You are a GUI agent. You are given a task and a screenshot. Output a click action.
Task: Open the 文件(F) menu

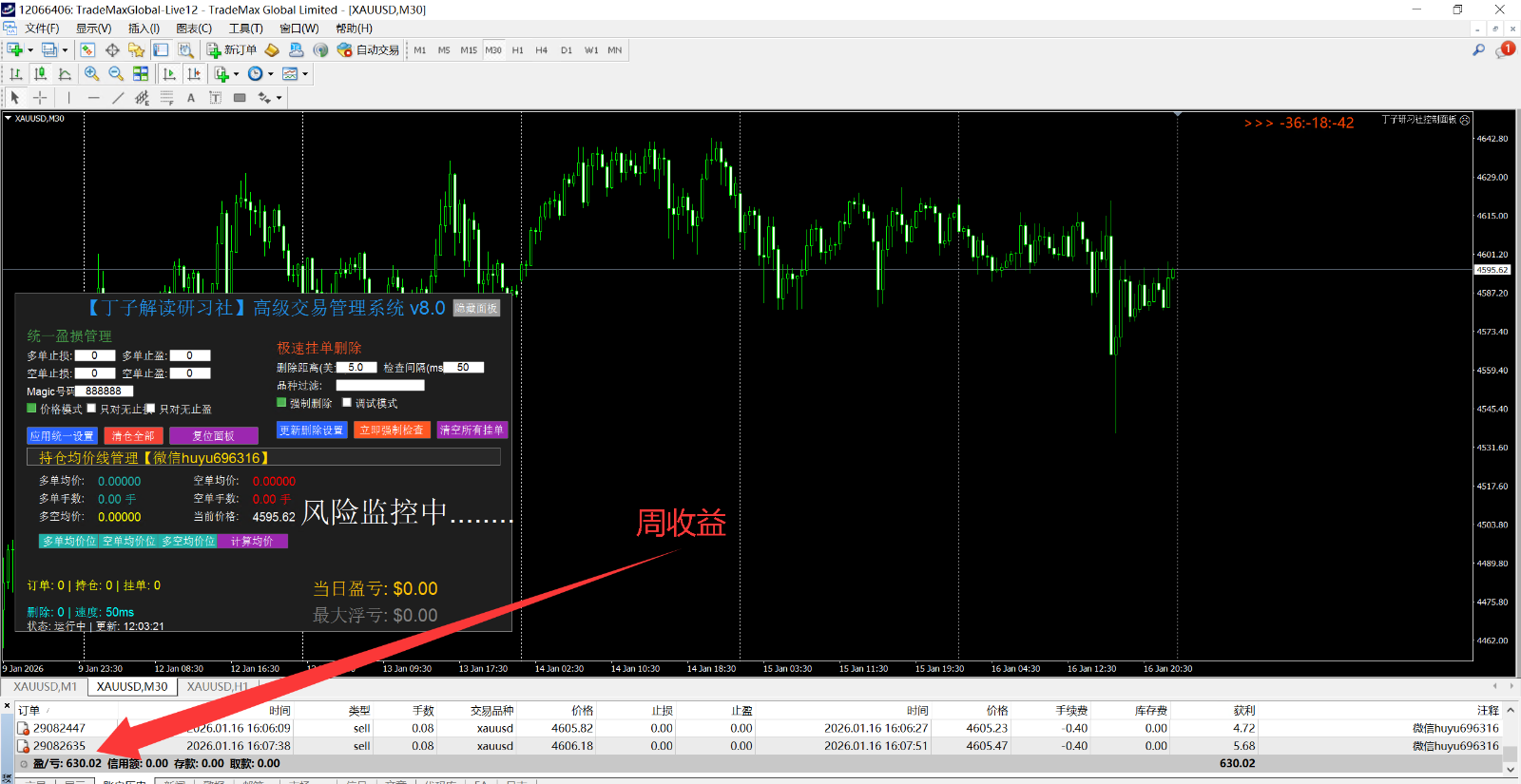42,29
